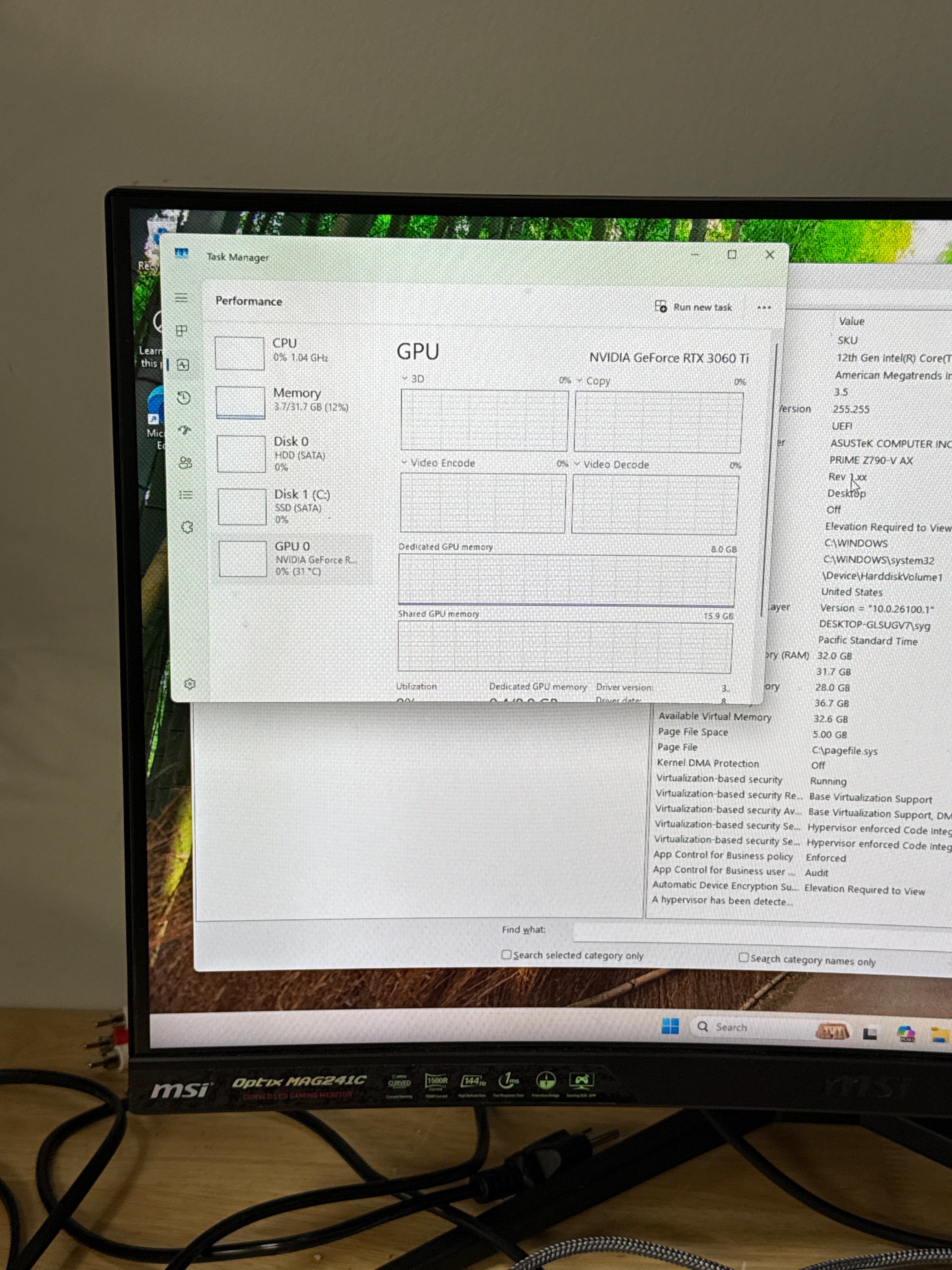Viewport: 952px width, 1270px height.
Task: Click the 'DESKTOP-GLSUGV7\syg' value
Action: (875, 625)
